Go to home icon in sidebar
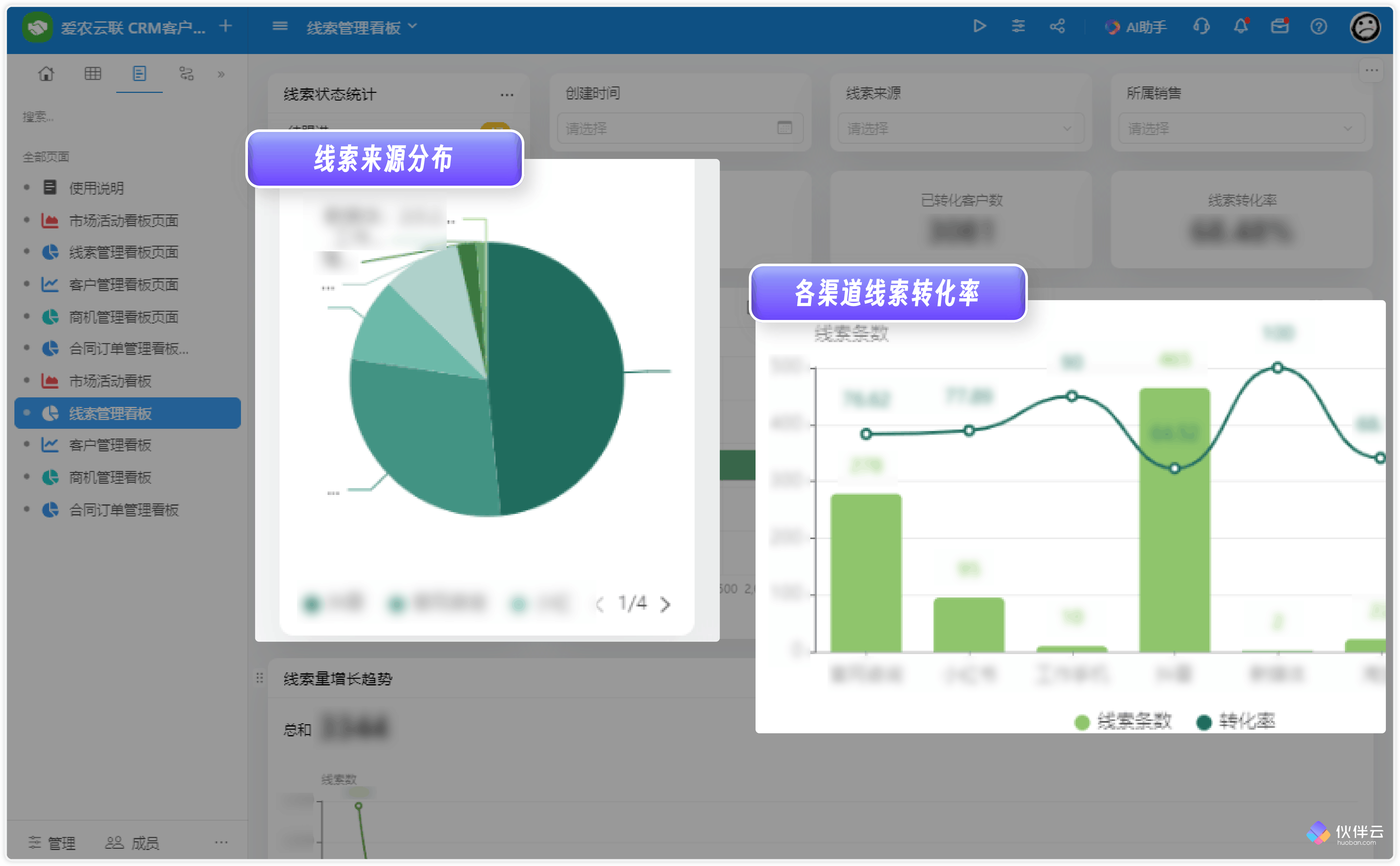The height and width of the screenshot is (866, 1400). pyautogui.click(x=46, y=74)
